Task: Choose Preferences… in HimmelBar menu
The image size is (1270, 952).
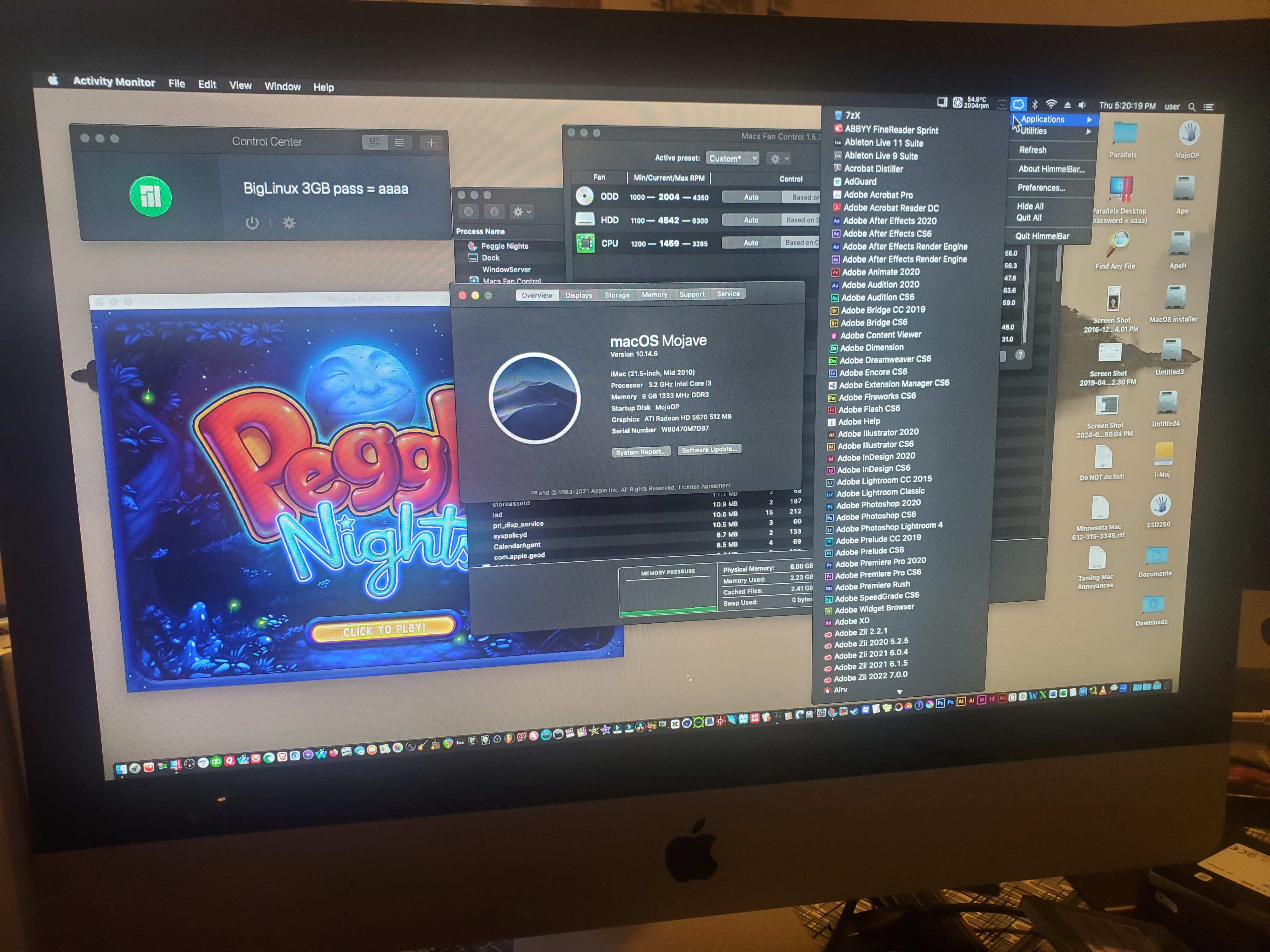Action: (1041, 188)
